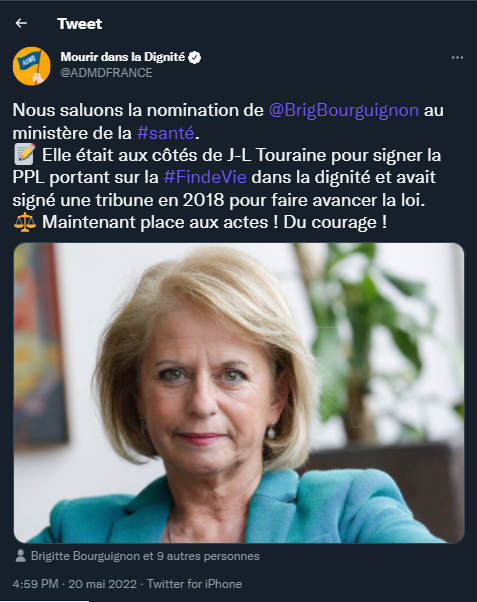The image size is (477, 602).
Task: Click the Tweet header title
Action: [80, 24]
